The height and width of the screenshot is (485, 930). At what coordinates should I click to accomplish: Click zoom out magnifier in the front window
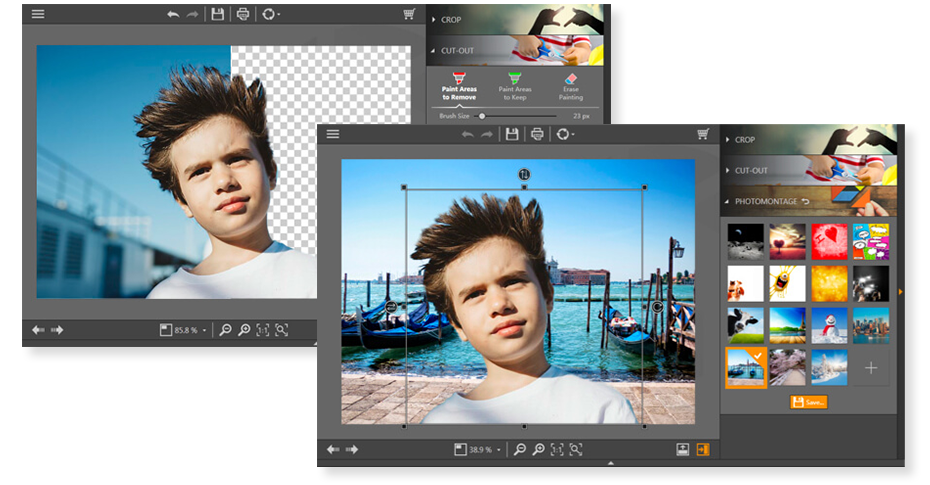point(520,449)
